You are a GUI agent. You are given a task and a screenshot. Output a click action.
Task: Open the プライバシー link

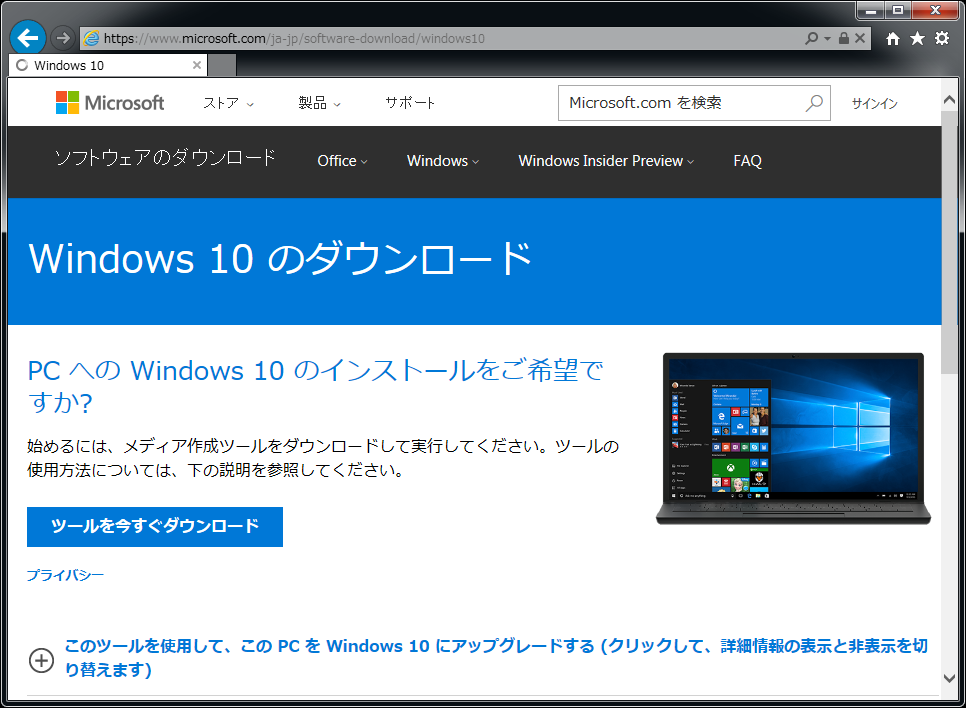65,575
